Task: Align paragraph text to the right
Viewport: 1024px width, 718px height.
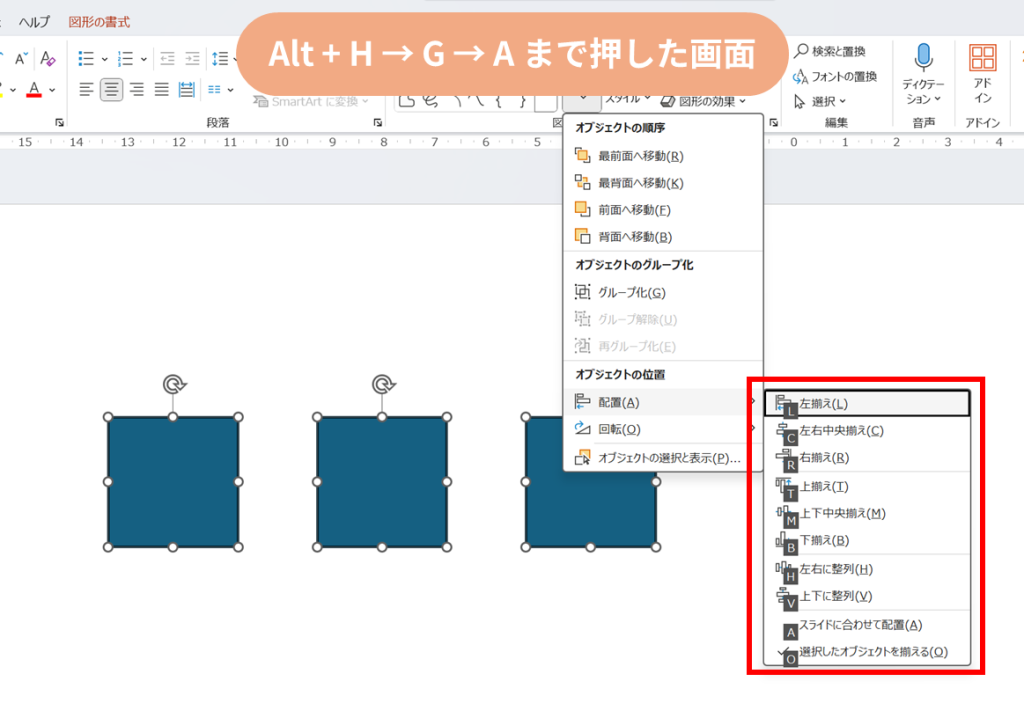Action: pos(136,90)
